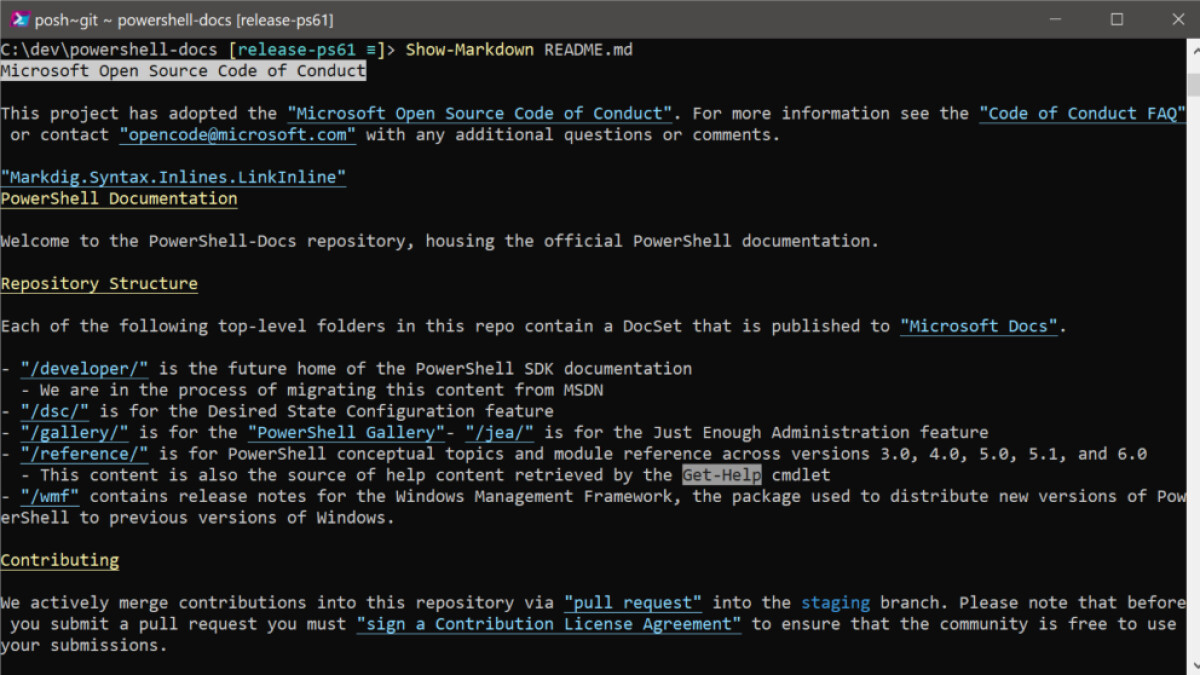Image resolution: width=1200 pixels, height=675 pixels.
Task: Click "erShell to previous versions of Windows." line
Action: (198, 518)
